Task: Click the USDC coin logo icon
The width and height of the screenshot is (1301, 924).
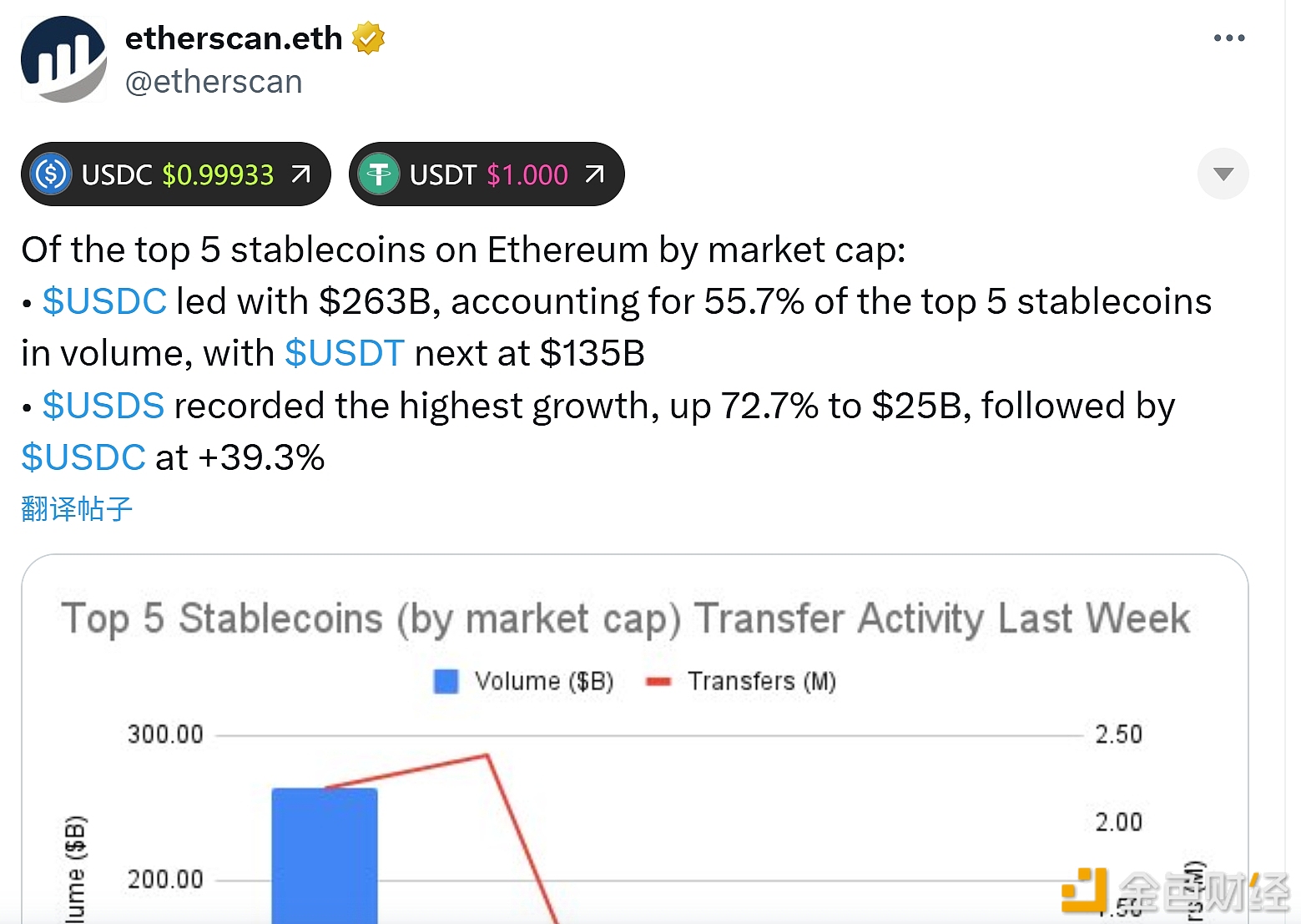Action: tap(51, 174)
